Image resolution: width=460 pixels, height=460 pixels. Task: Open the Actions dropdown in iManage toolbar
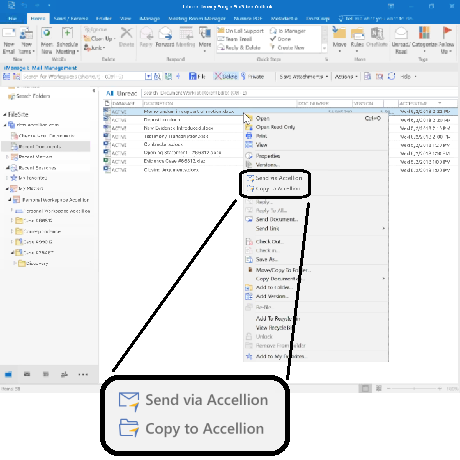pyautogui.click(x=346, y=76)
